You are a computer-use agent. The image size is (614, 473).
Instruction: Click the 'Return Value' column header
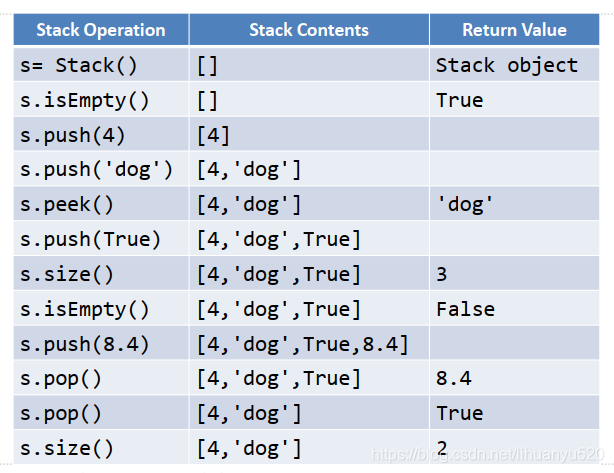514,30
